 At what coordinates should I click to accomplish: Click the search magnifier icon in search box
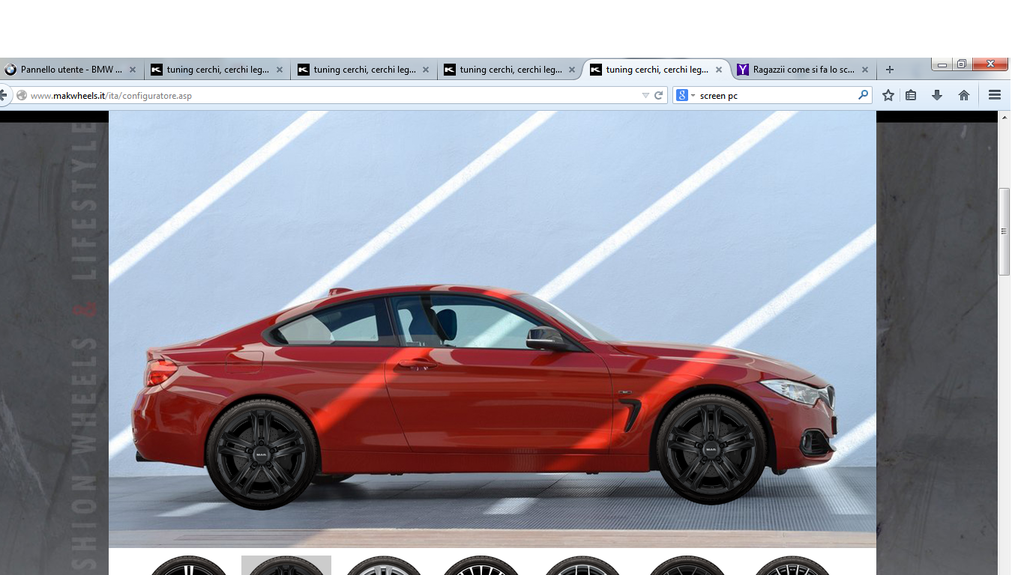863,95
